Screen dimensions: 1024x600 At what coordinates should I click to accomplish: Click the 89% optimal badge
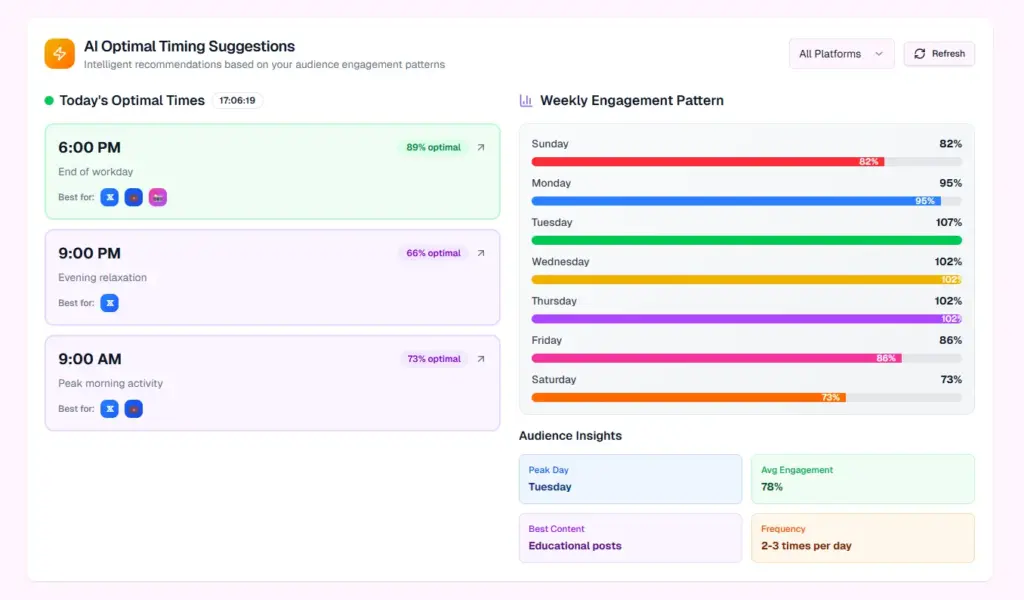coord(431,147)
